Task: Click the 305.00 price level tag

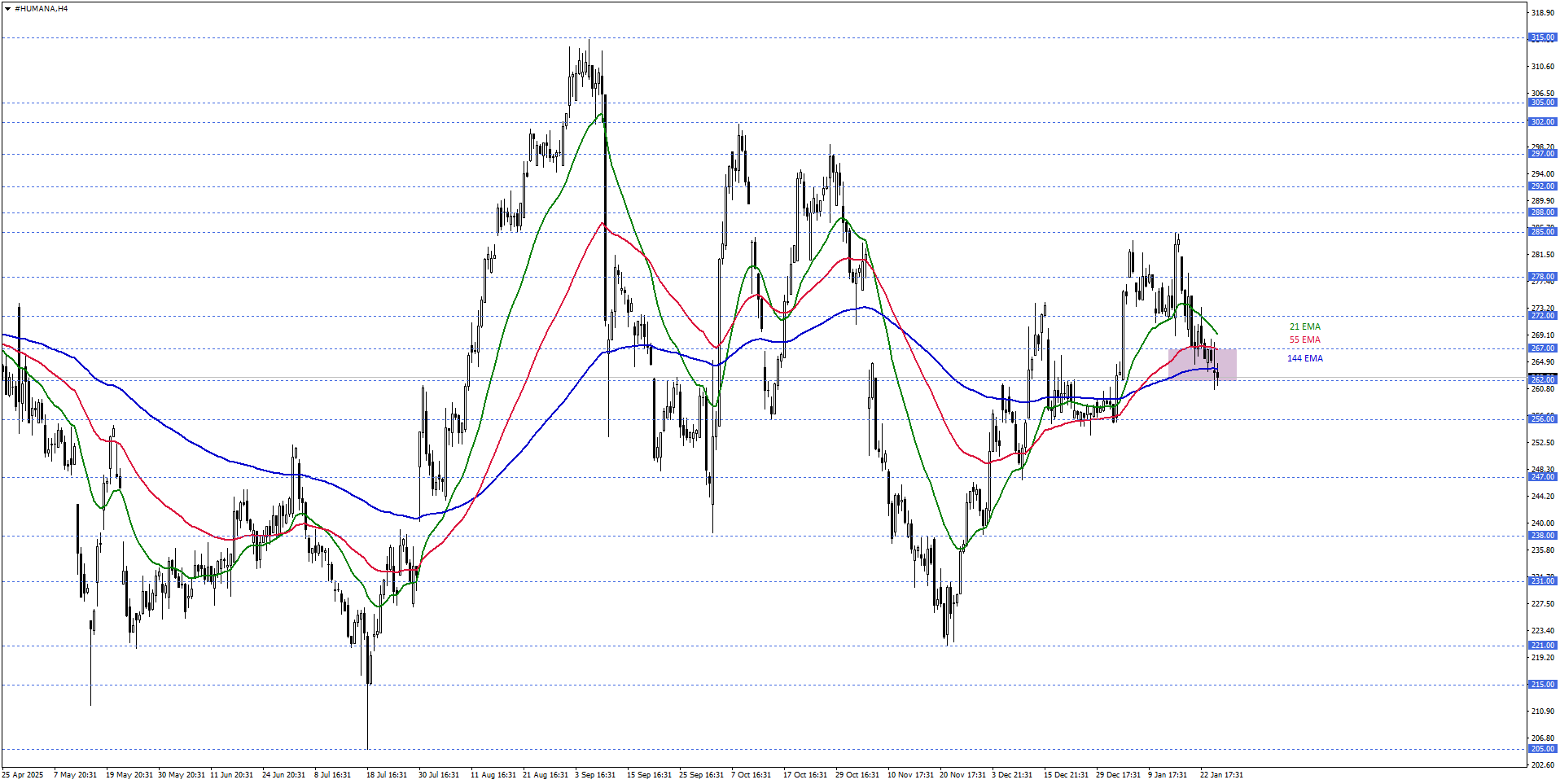Action: (1542, 103)
